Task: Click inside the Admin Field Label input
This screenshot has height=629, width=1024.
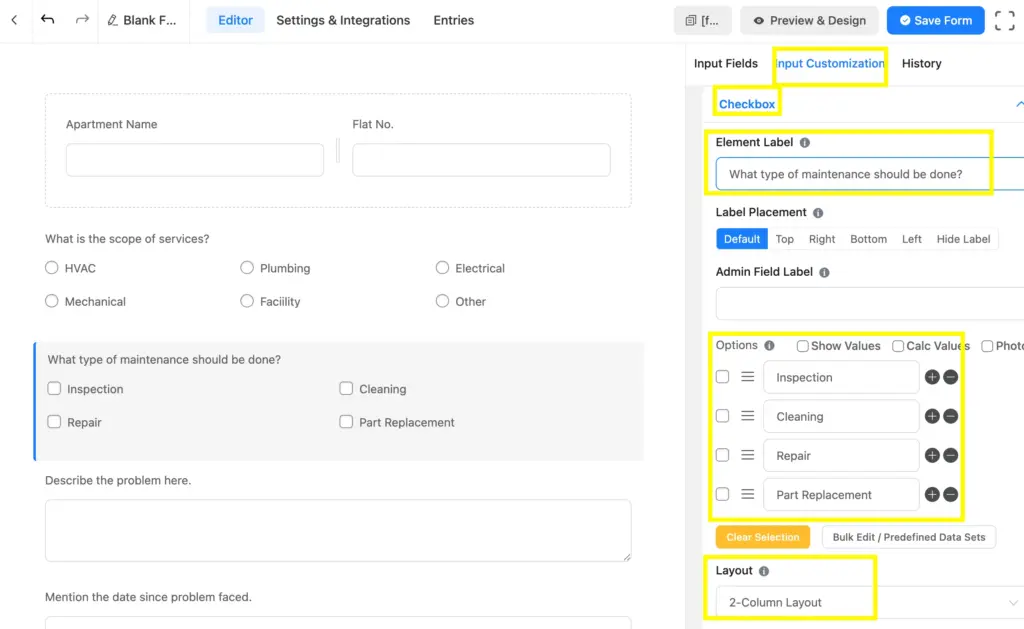Action: point(868,303)
